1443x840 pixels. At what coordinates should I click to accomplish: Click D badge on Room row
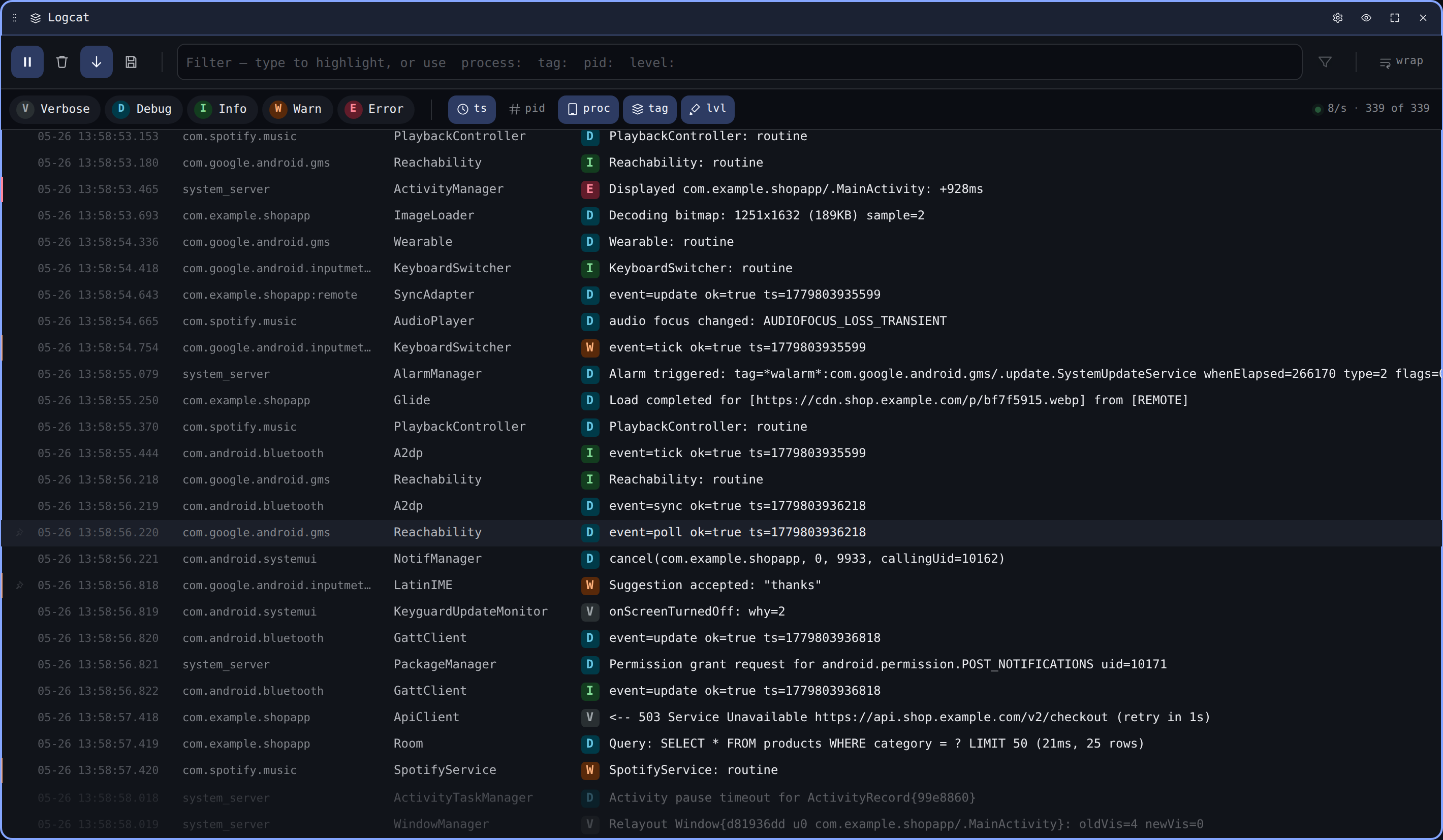[590, 744]
